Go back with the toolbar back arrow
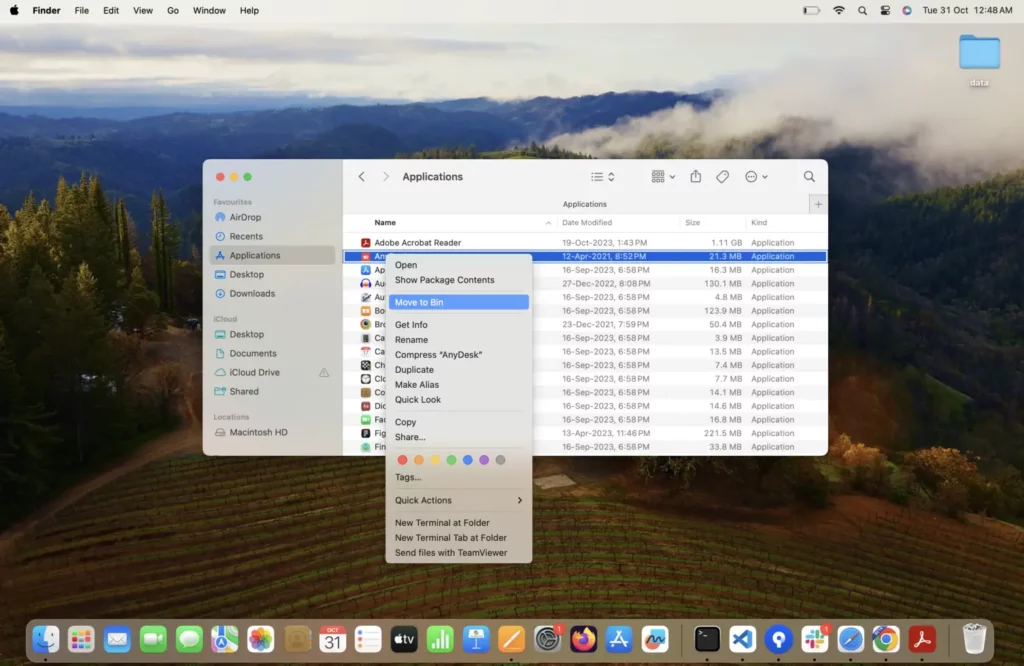The width and height of the screenshot is (1024, 666). [362, 177]
